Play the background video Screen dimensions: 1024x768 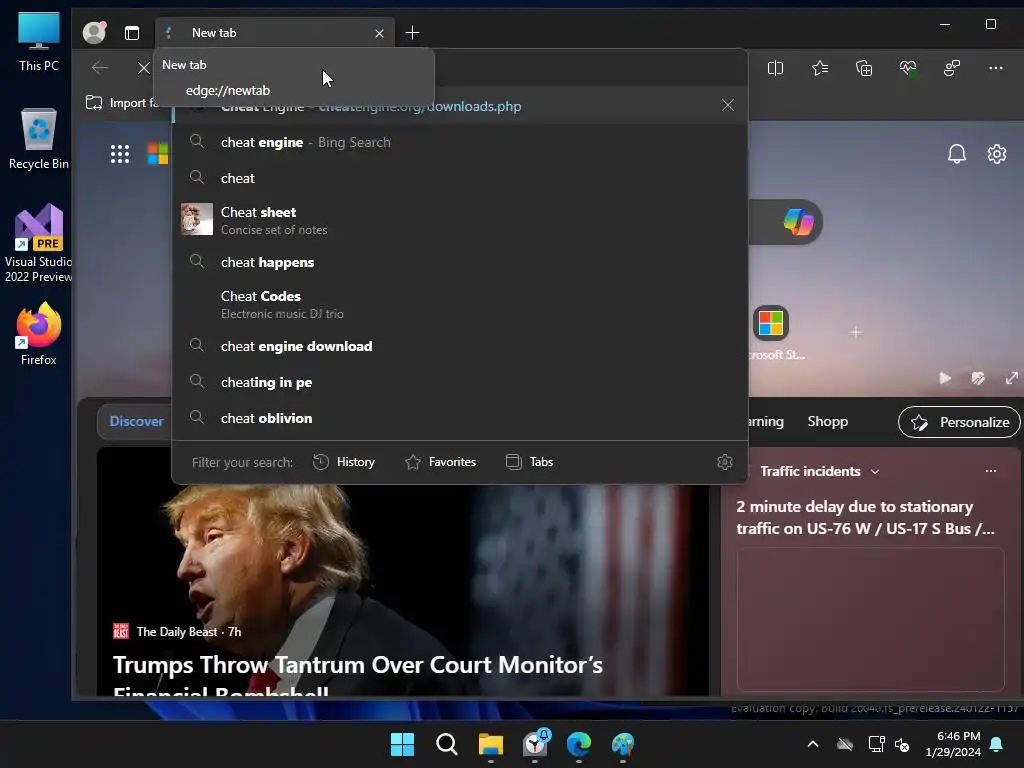tap(944, 378)
